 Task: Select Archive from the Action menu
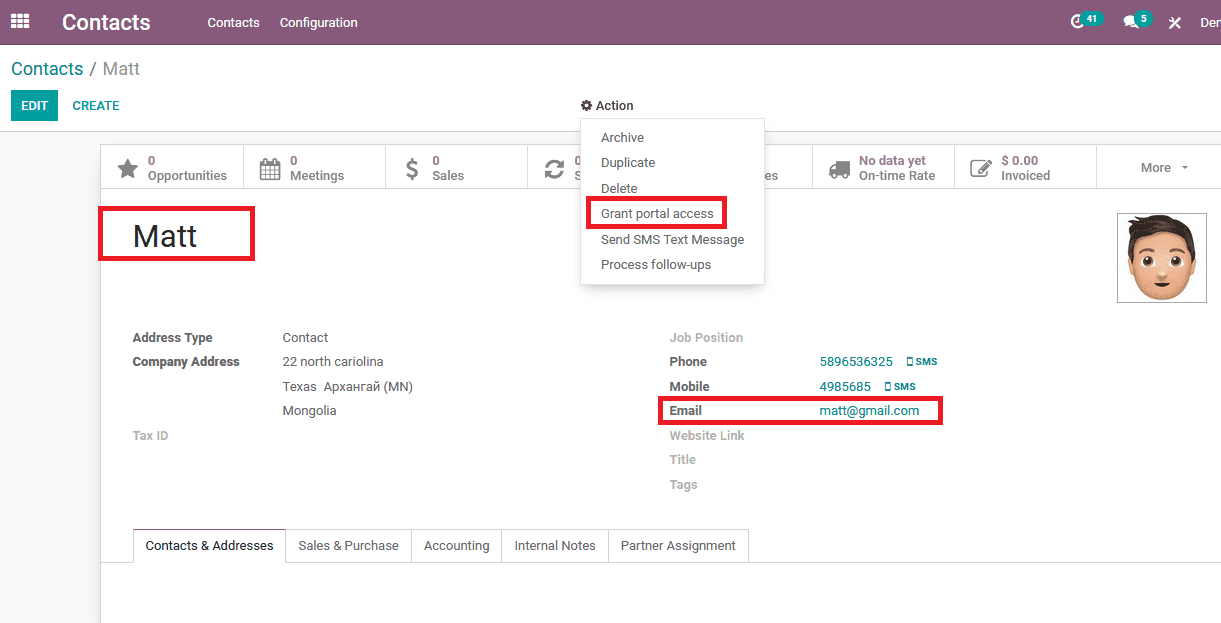622,138
